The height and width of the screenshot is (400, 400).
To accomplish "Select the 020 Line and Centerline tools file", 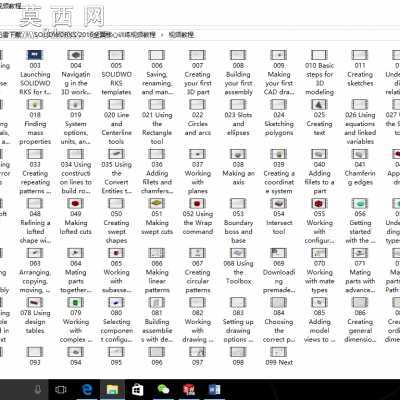I will coord(116,123).
